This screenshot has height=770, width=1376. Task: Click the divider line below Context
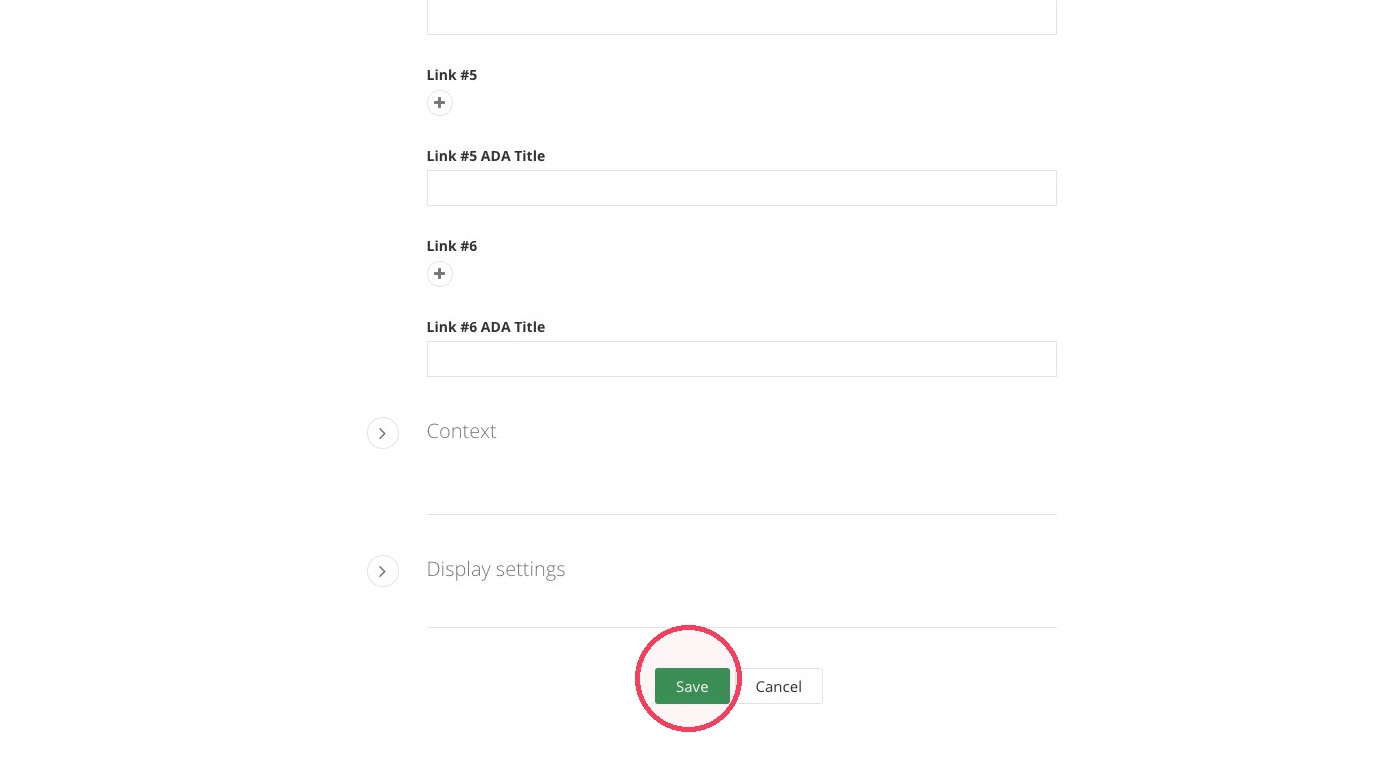741,514
